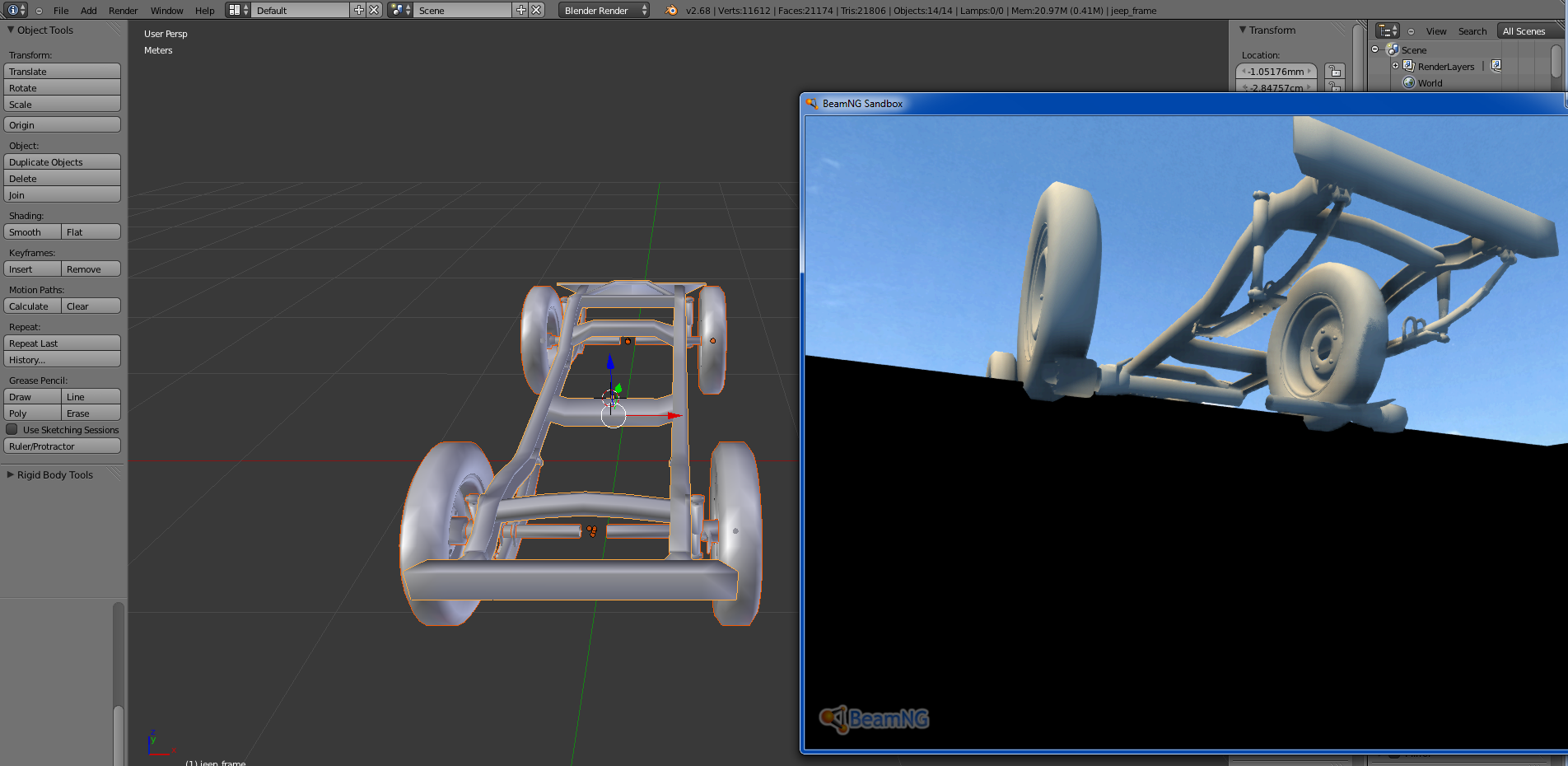Collapse the Transform panel
1568x766 pixels.
tap(1243, 30)
